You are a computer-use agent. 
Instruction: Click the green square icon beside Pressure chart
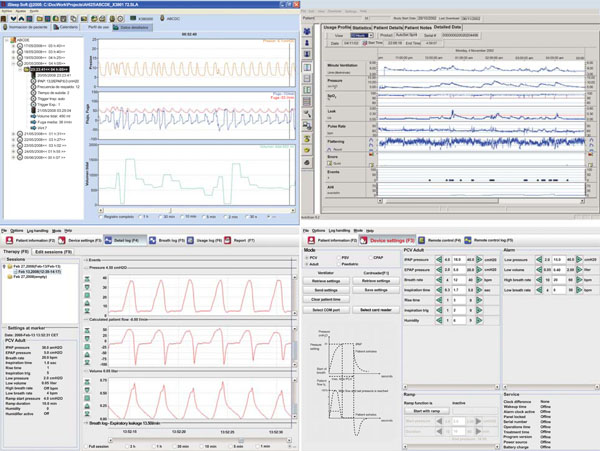point(87,295)
